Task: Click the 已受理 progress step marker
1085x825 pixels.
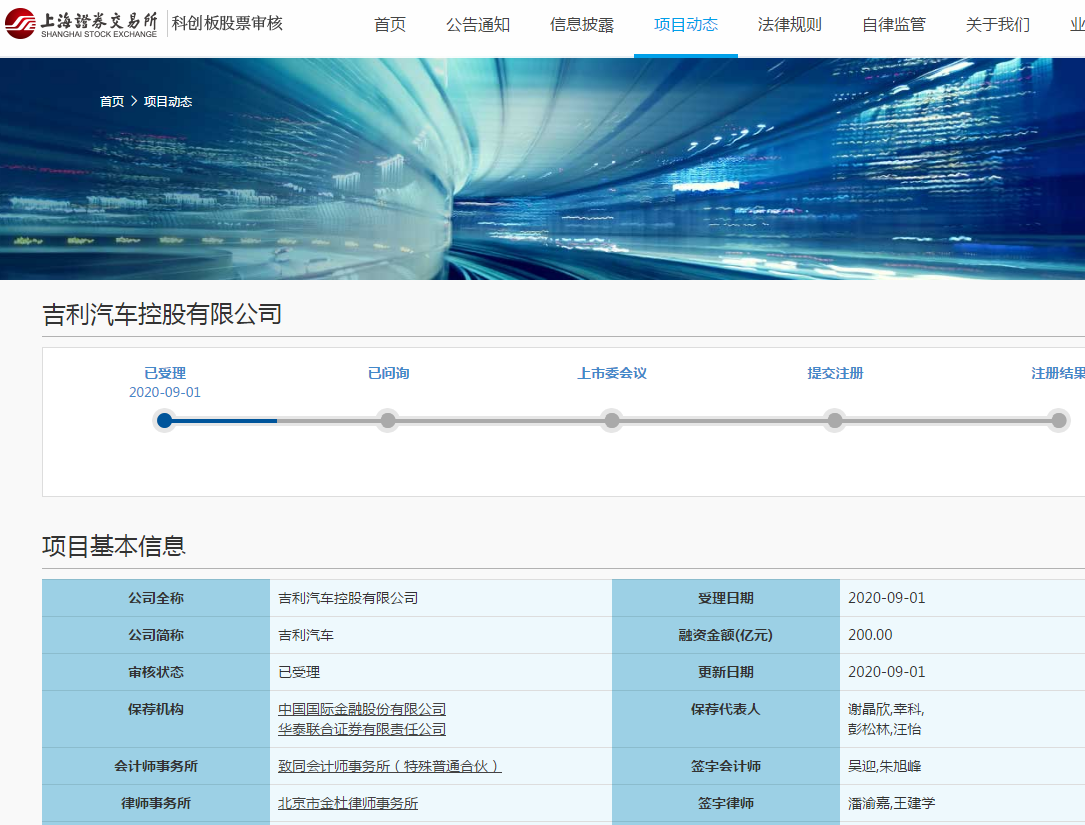Action: tap(165, 420)
